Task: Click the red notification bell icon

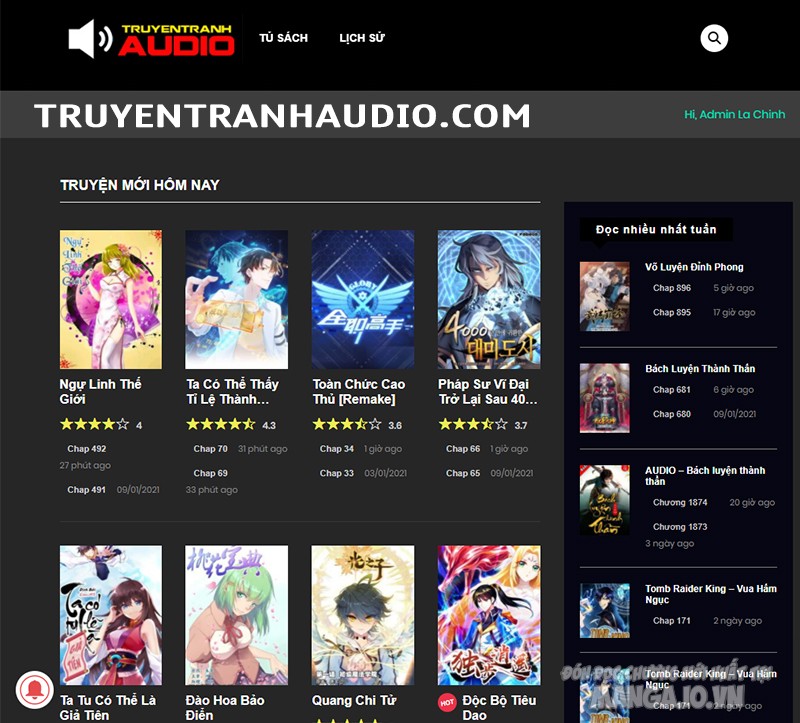Action: coord(34,689)
